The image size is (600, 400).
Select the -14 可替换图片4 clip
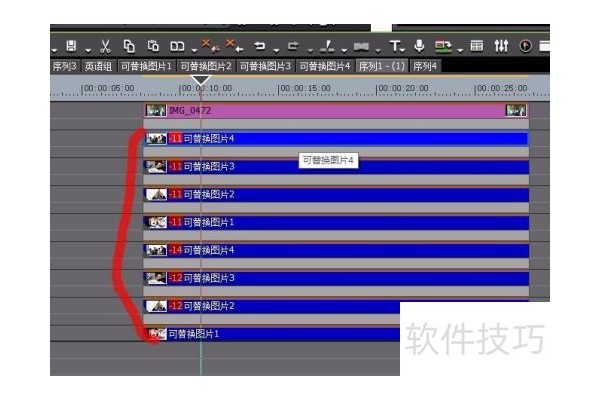(336, 250)
